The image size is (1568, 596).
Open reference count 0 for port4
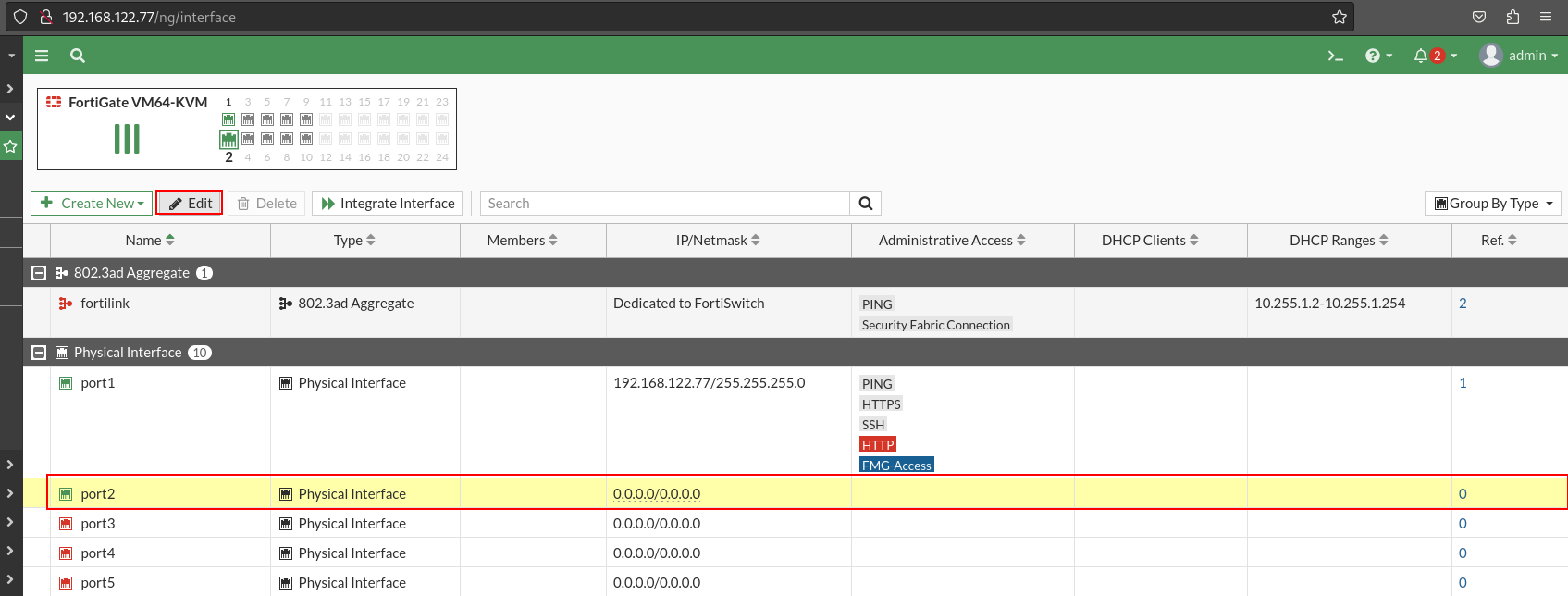click(1463, 553)
